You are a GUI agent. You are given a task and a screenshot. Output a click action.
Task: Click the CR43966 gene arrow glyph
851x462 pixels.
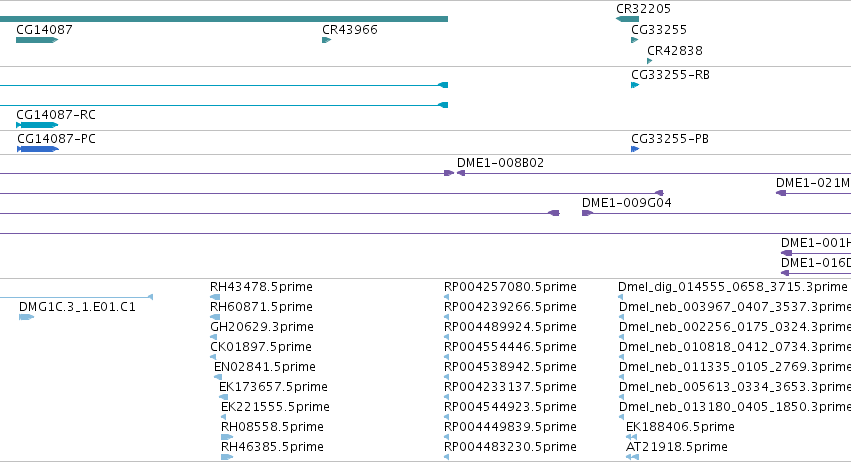(x=326, y=40)
